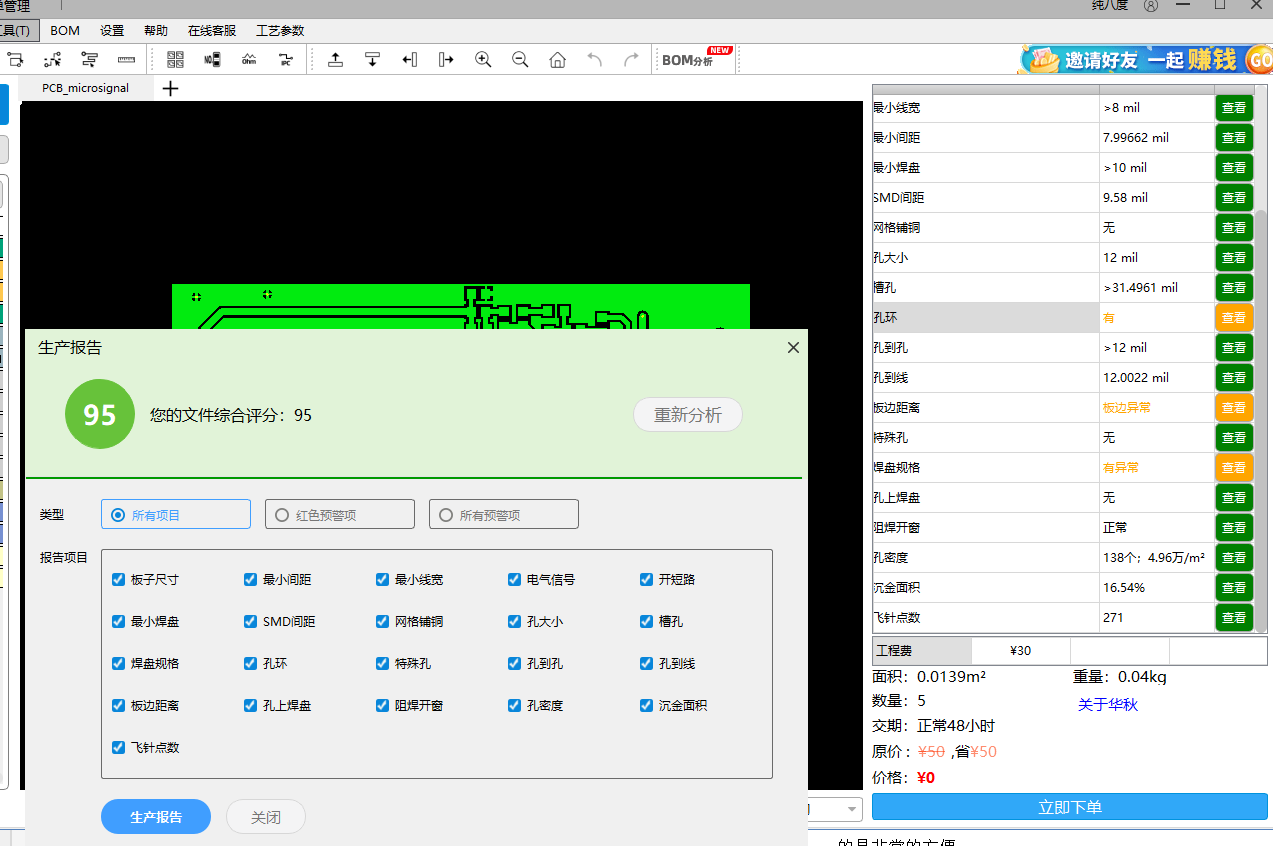Open the 关于华秋 link
The width and height of the screenshot is (1273, 846).
(x=1108, y=705)
